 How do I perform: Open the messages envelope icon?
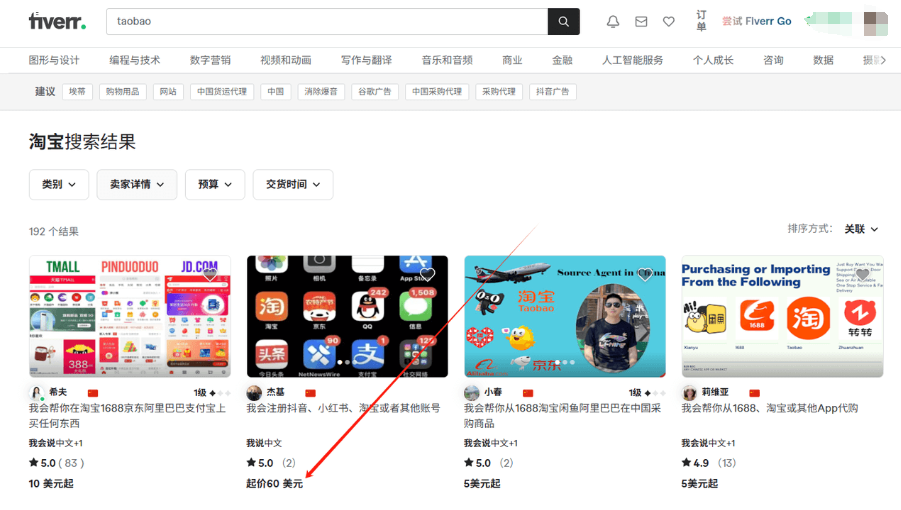tap(641, 21)
